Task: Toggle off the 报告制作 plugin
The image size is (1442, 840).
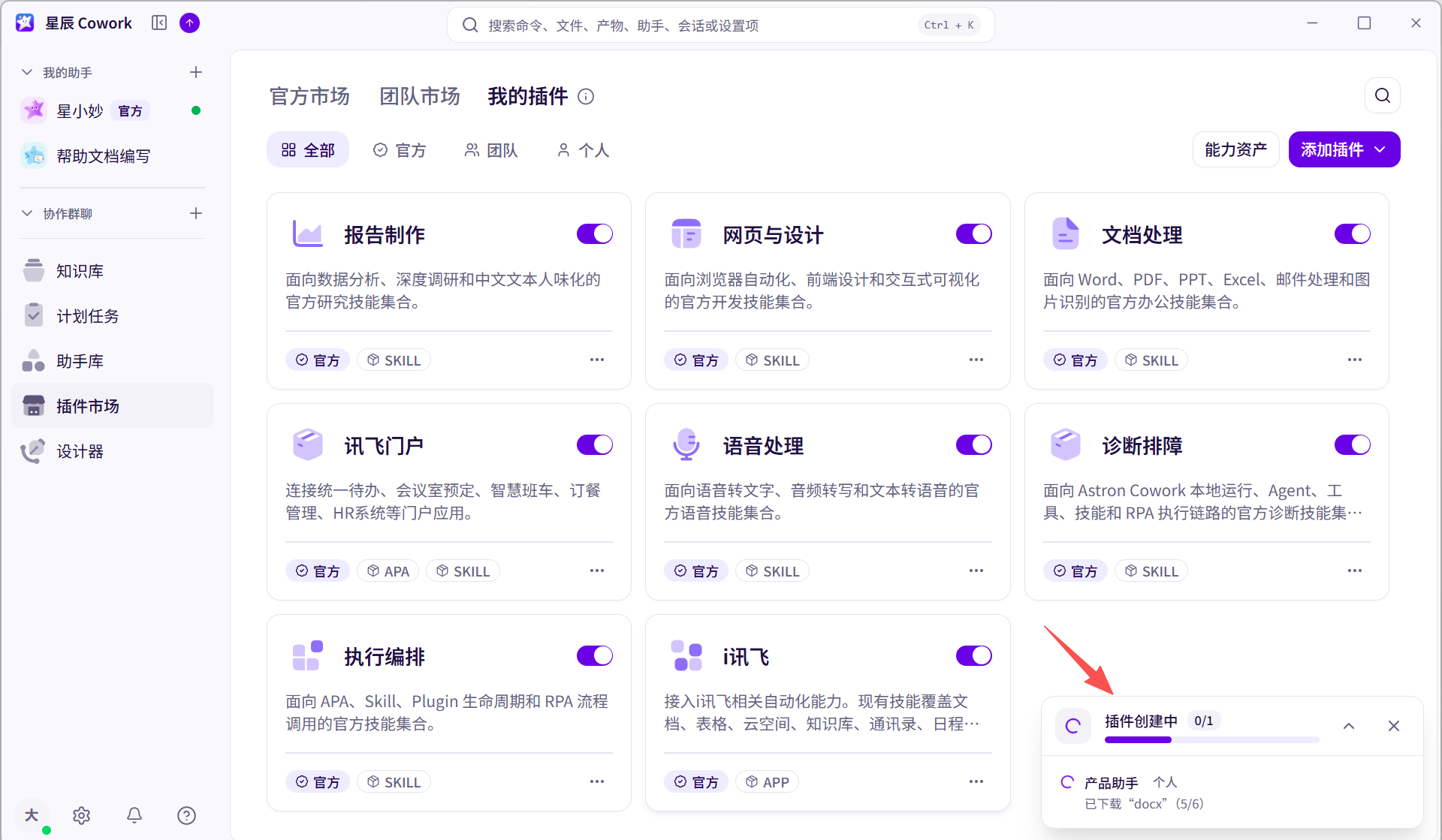Action: (595, 234)
